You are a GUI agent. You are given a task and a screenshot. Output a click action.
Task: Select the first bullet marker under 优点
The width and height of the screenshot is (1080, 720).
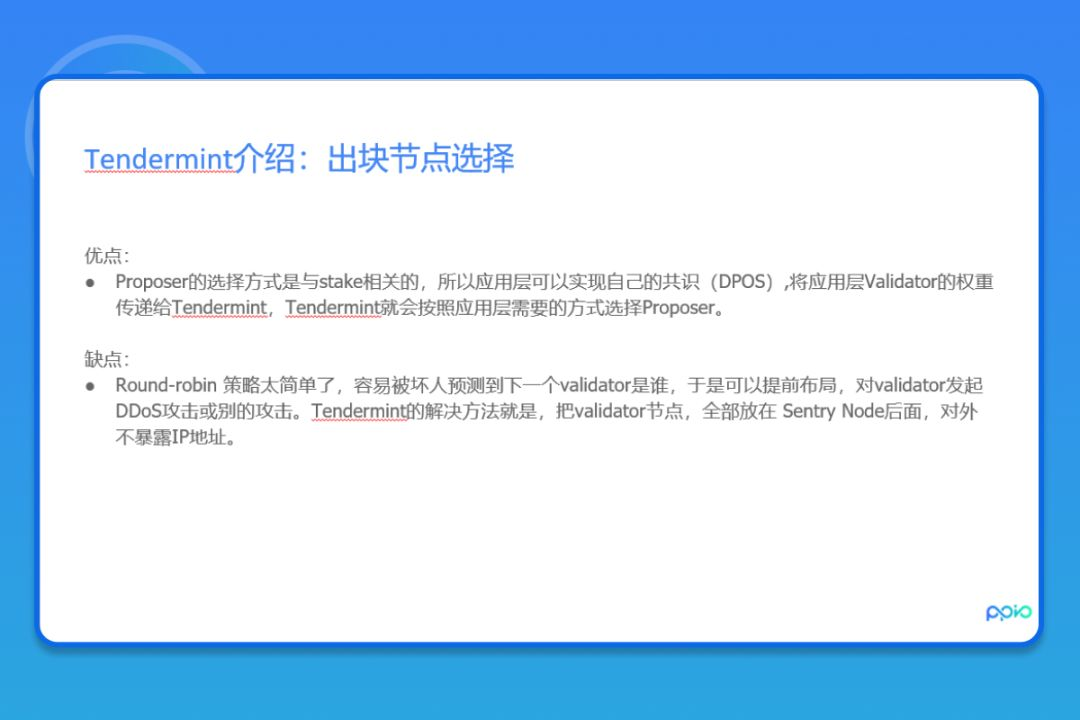click(x=91, y=282)
